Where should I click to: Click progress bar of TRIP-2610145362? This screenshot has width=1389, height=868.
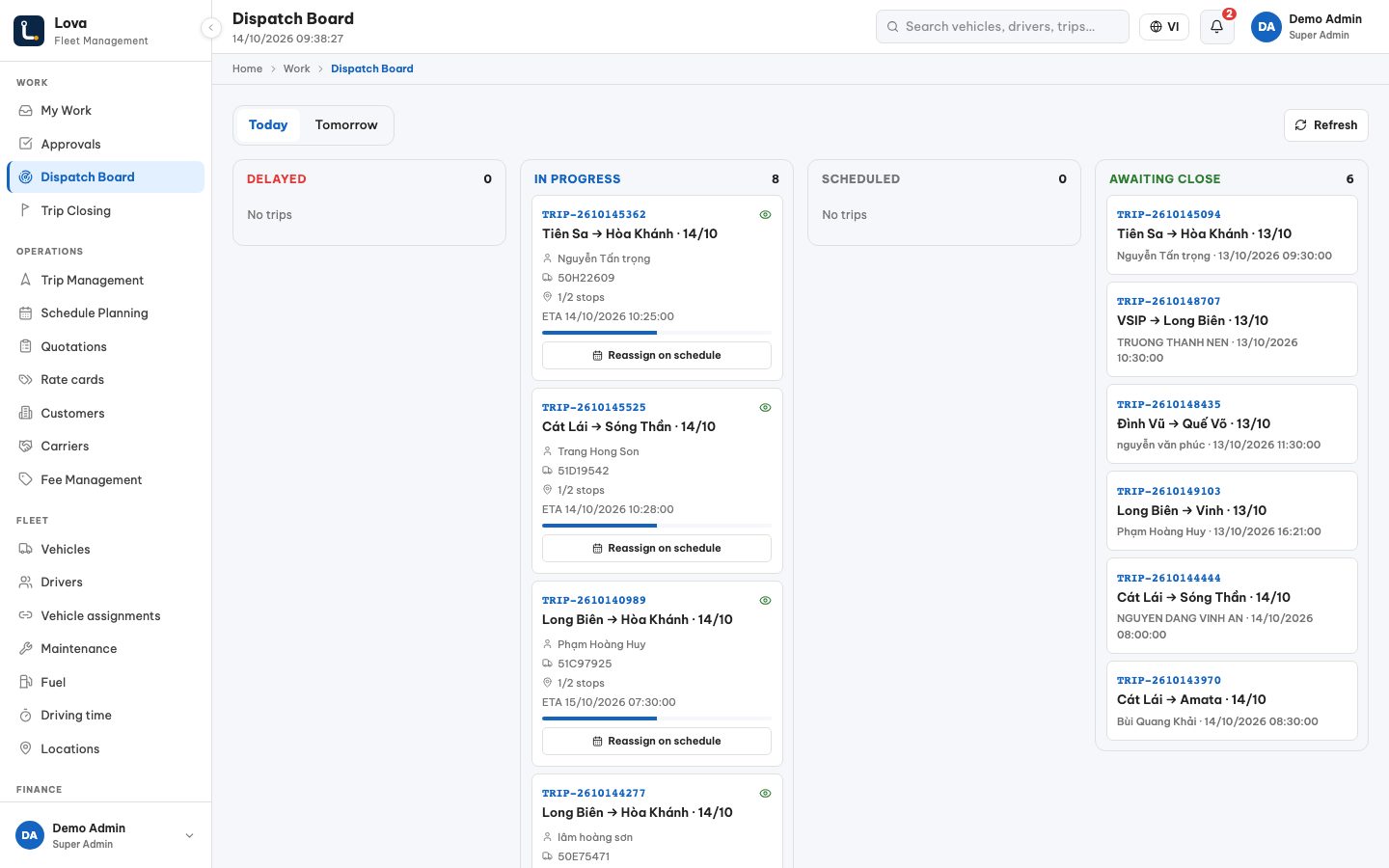[657, 333]
